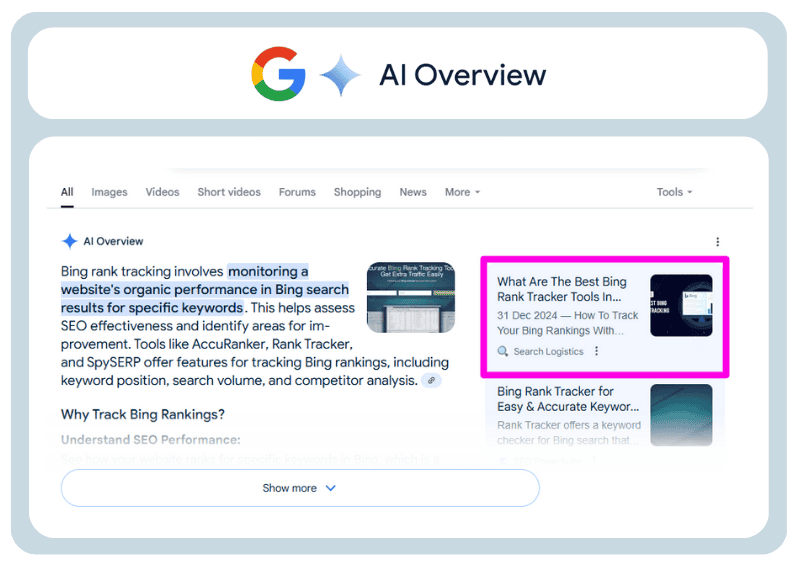This screenshot has width=800, height=566.
Task: Switch to the Images tab
Action: point(109,192)
